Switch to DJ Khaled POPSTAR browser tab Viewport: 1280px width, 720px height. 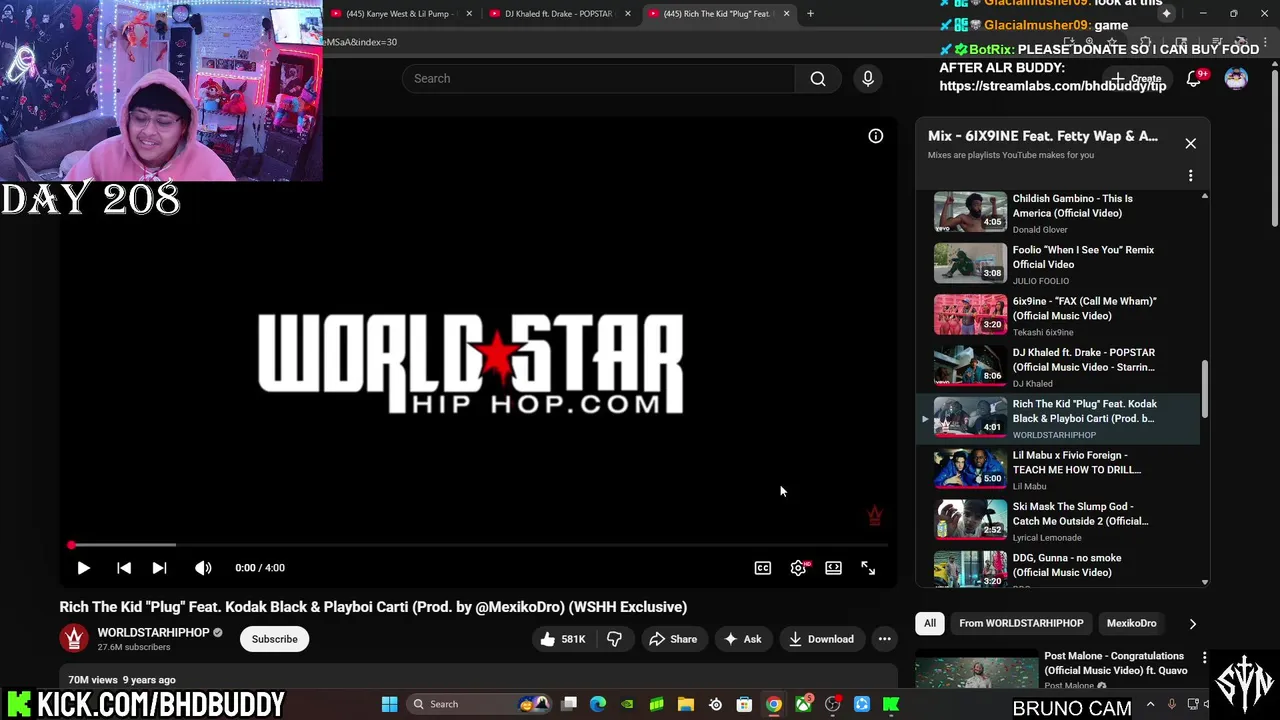(x=558, y=14)
